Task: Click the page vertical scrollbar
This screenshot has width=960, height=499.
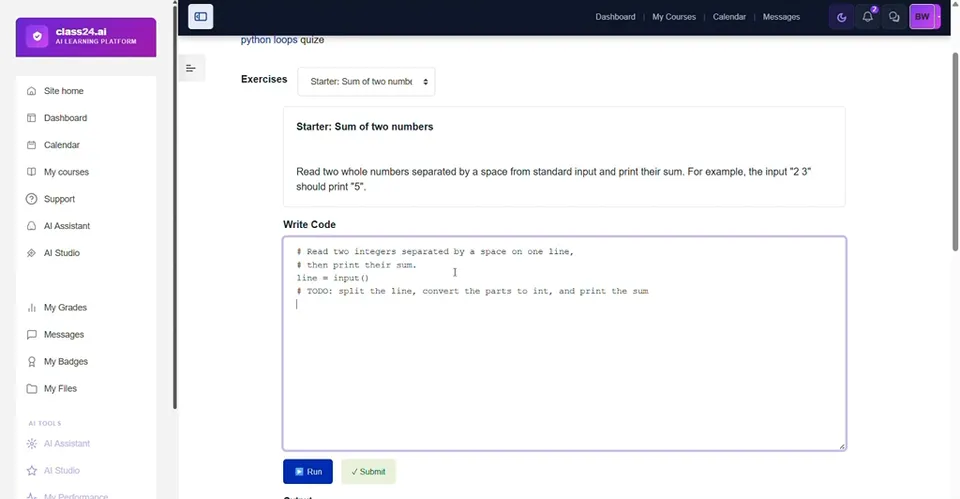Action: (955, 152)
